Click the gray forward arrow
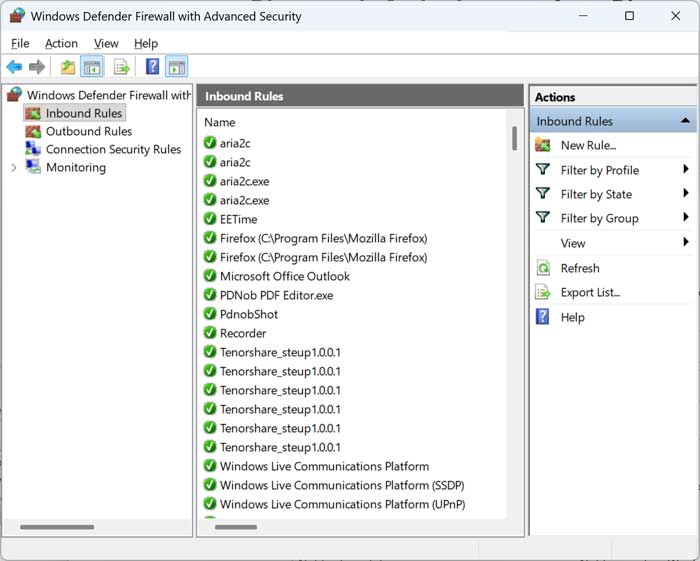 [x=37, y=67]
